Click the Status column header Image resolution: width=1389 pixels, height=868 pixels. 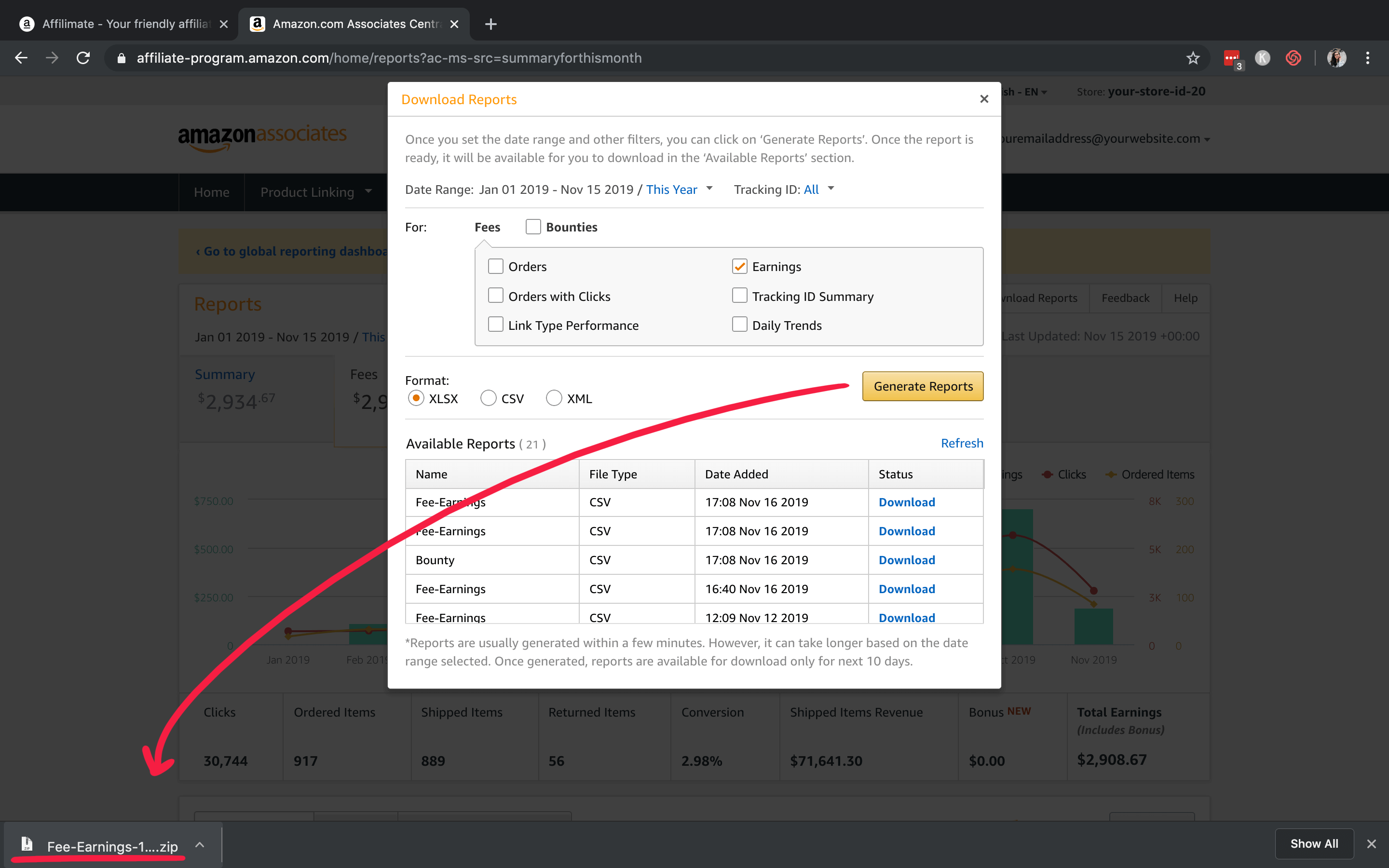926,474
